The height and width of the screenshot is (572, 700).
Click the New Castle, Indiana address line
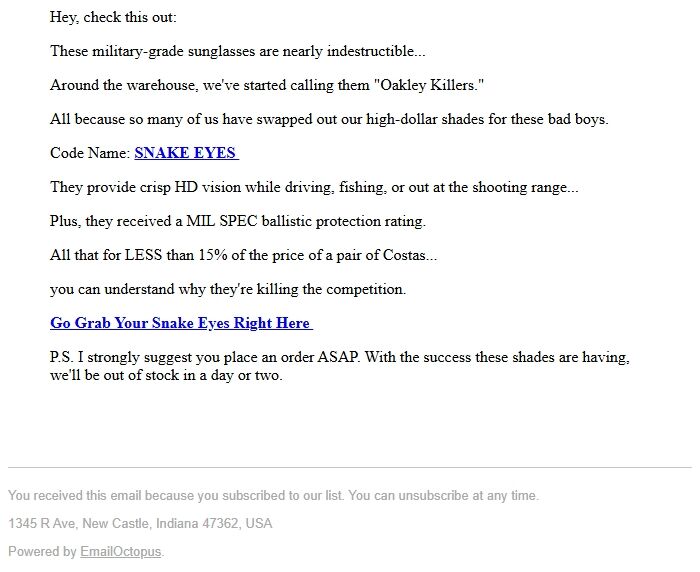pos(140,523)
